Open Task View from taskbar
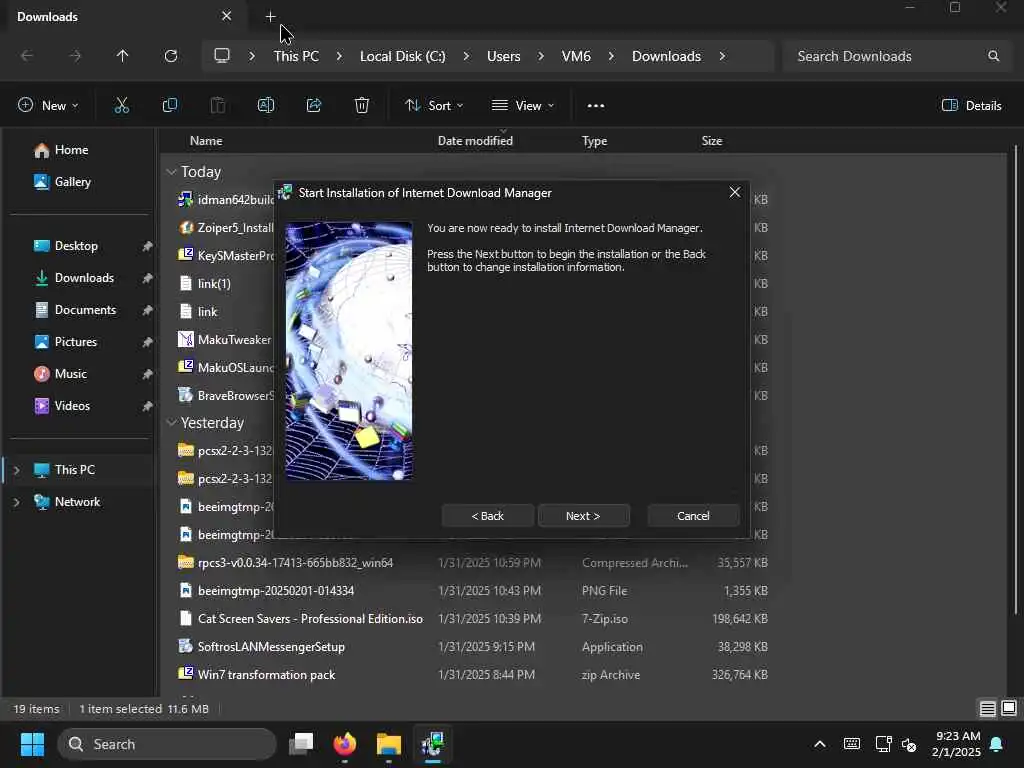Screen dimensions: 1024x768 coord(301,744)
